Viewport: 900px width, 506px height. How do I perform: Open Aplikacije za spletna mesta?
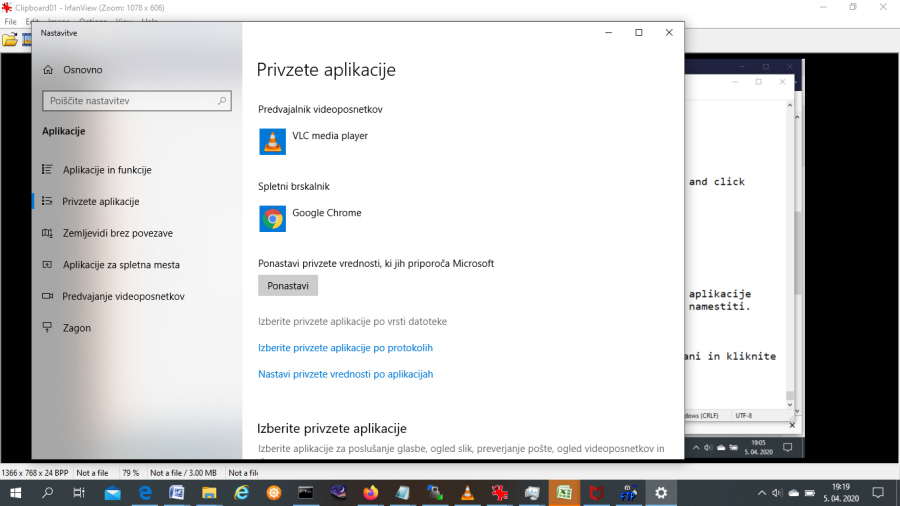click(x=120, y=265)
